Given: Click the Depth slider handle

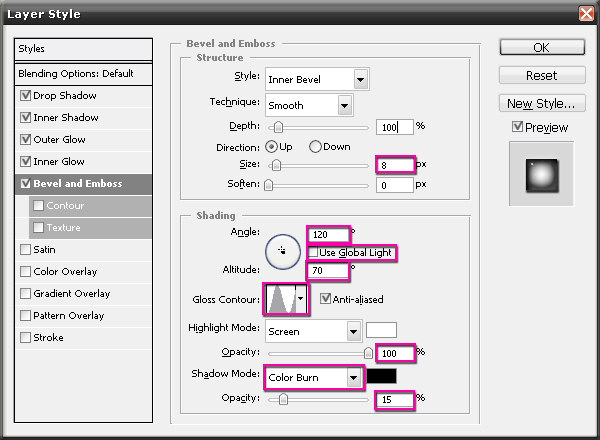Looking at the screenshot, I should point(279,127).
